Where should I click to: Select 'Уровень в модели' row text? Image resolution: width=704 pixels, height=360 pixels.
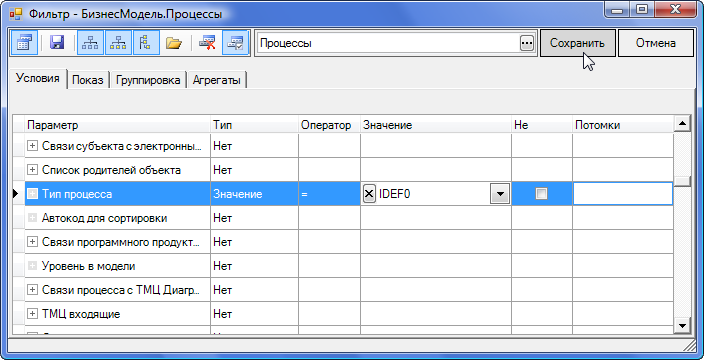click(88, 266)
